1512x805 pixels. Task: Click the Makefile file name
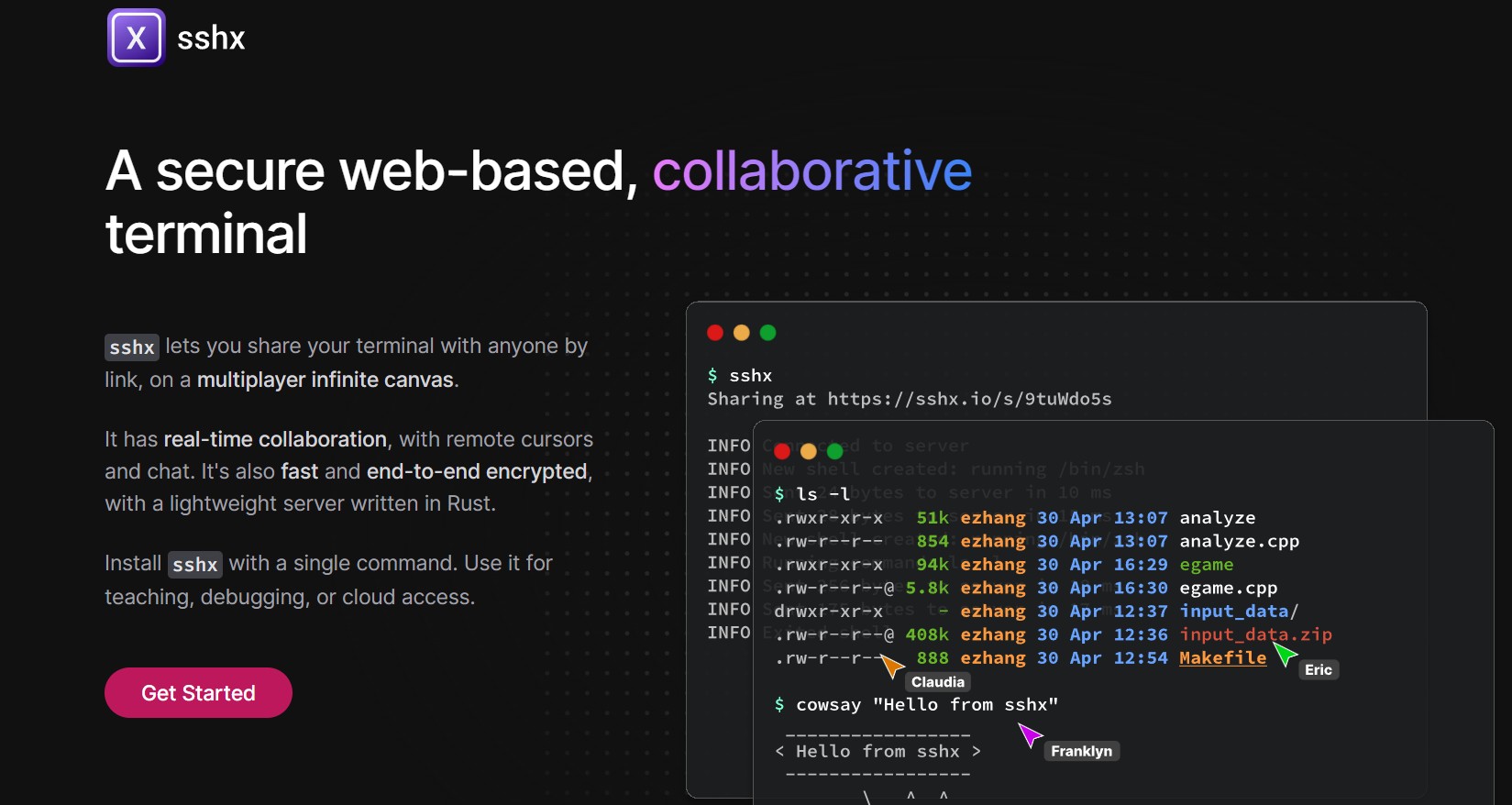(1223, 658)
